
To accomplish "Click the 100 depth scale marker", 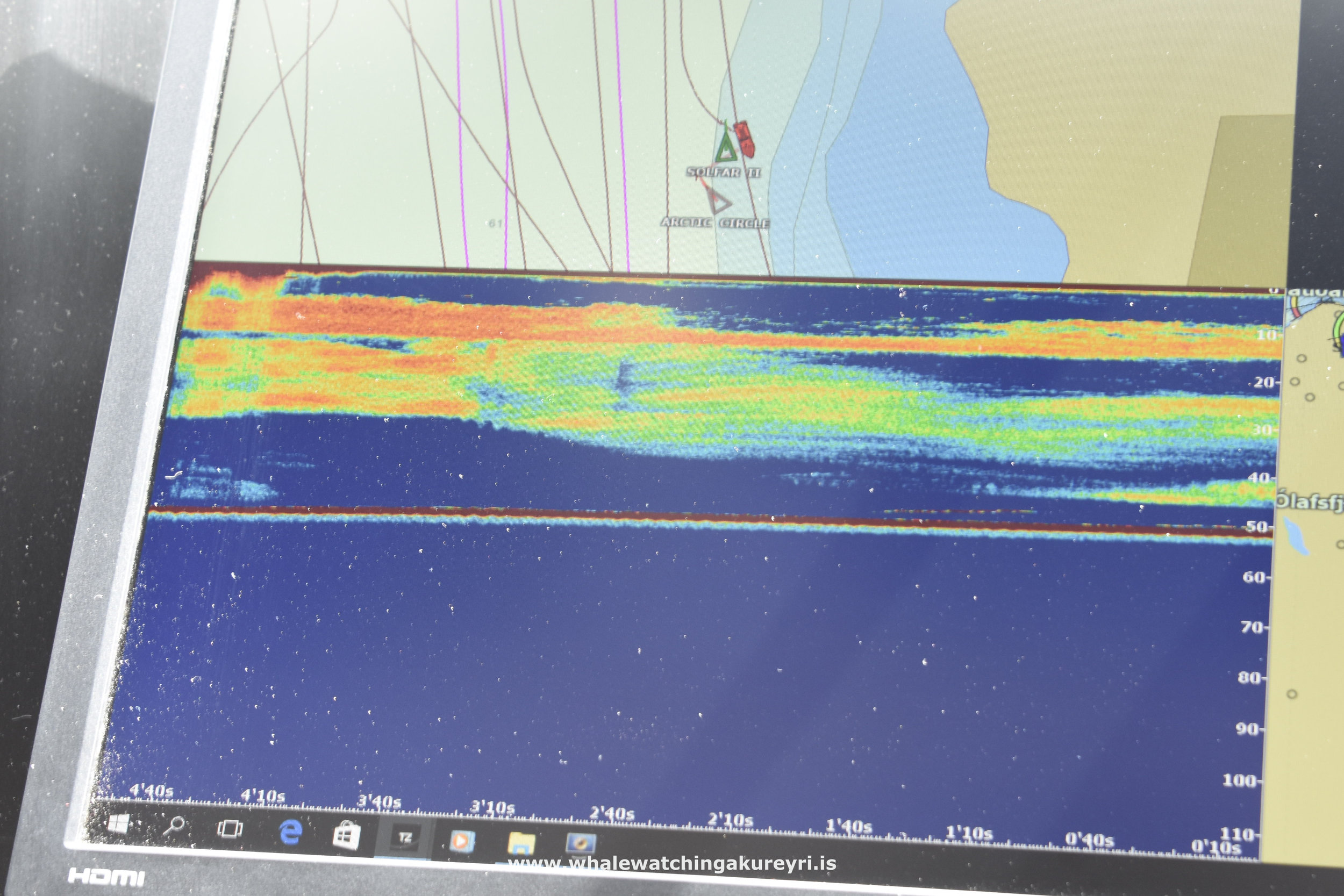I will [x=1239, y=780].
